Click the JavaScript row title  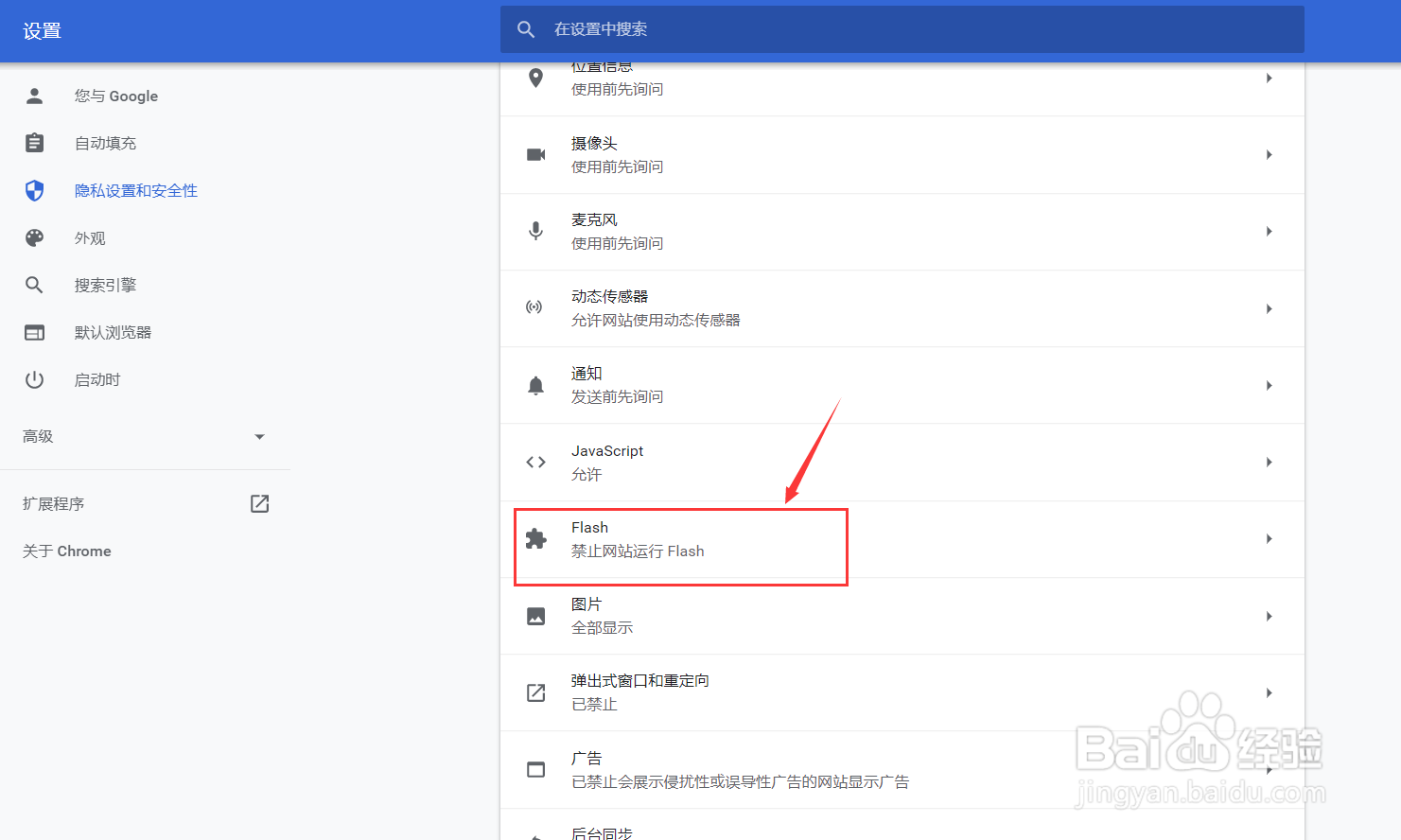point(607,450)
